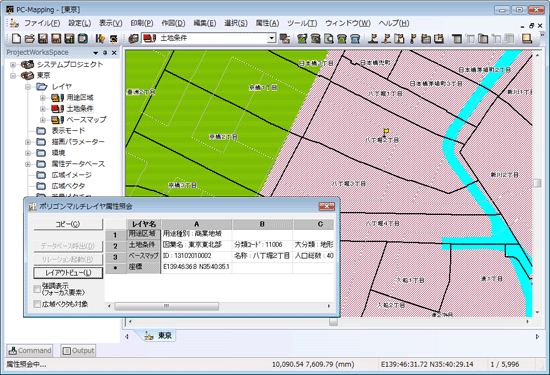Screen dimensions: 550x375
Task: Switch to the Command tab
Action: [30, 350]
